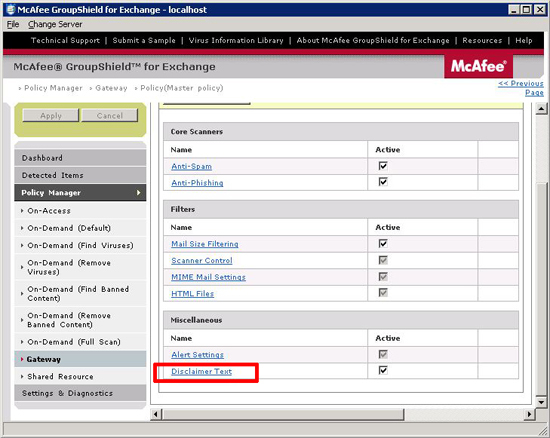
Task: Open the Mail Size Filtering link
Action: point(205,244)
